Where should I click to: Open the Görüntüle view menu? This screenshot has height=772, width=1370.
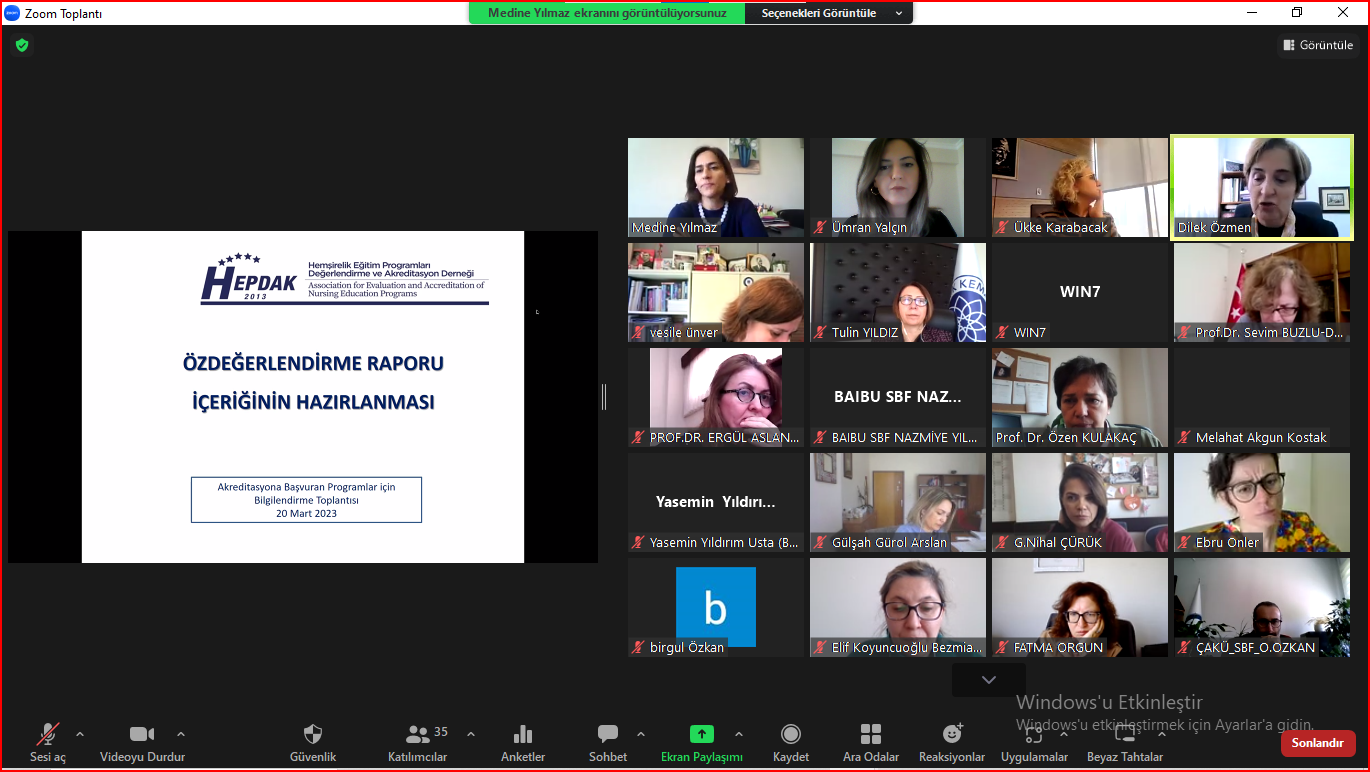pyautogui.click(x=1317, y=45)
